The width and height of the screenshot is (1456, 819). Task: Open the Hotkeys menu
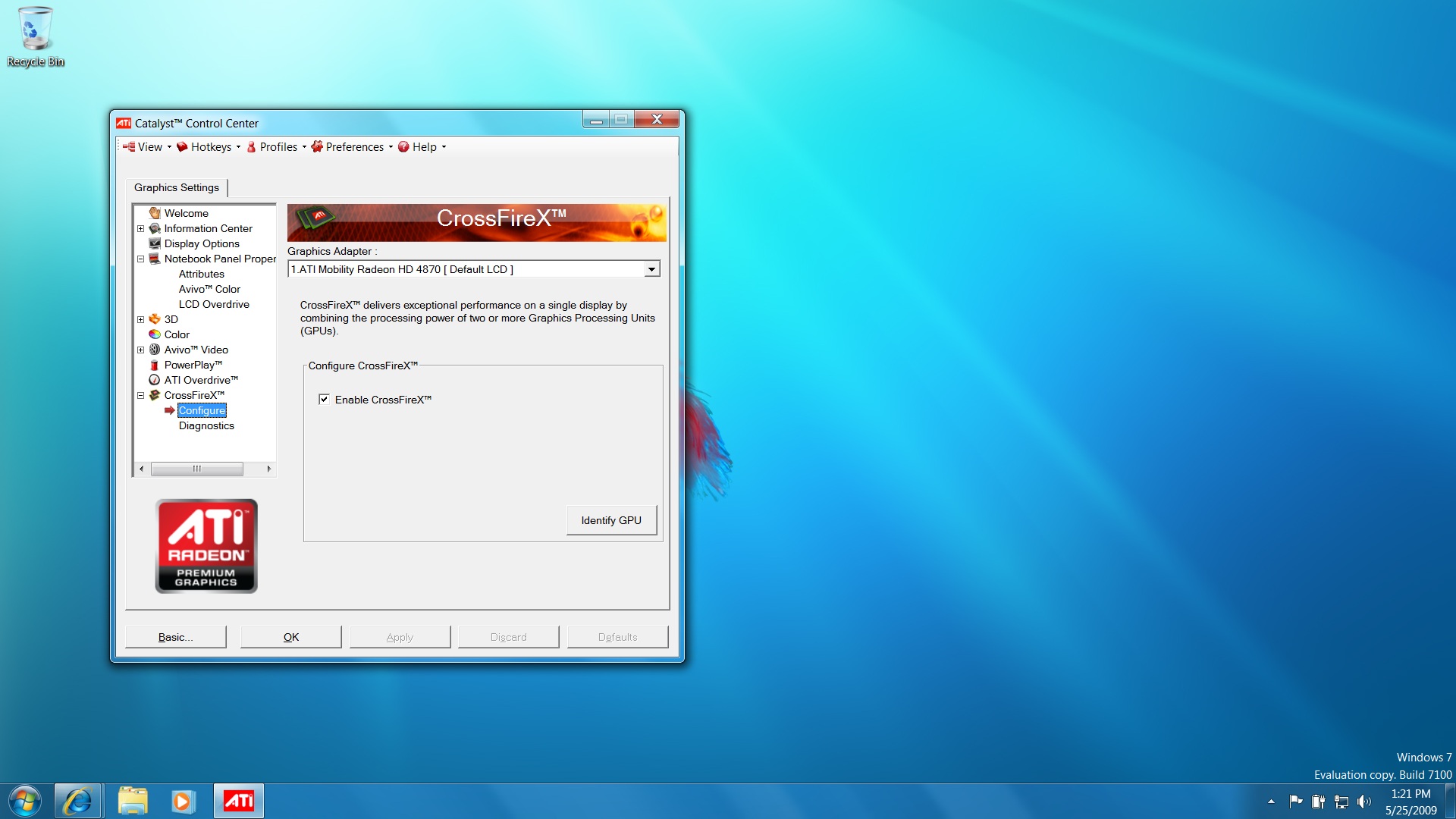coord(210,147)
